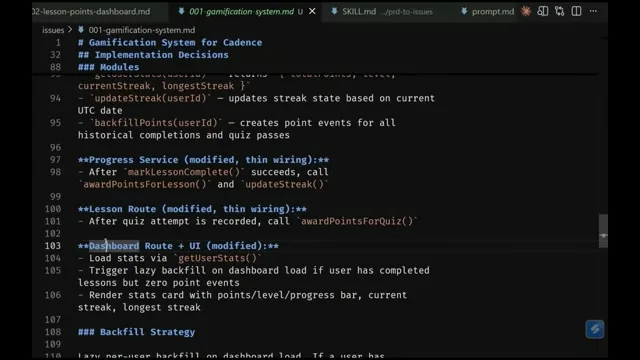Click the Backfill Strategy heading
Screen dimensions: 640x360
pyautogui.click(x=136, y=332)
